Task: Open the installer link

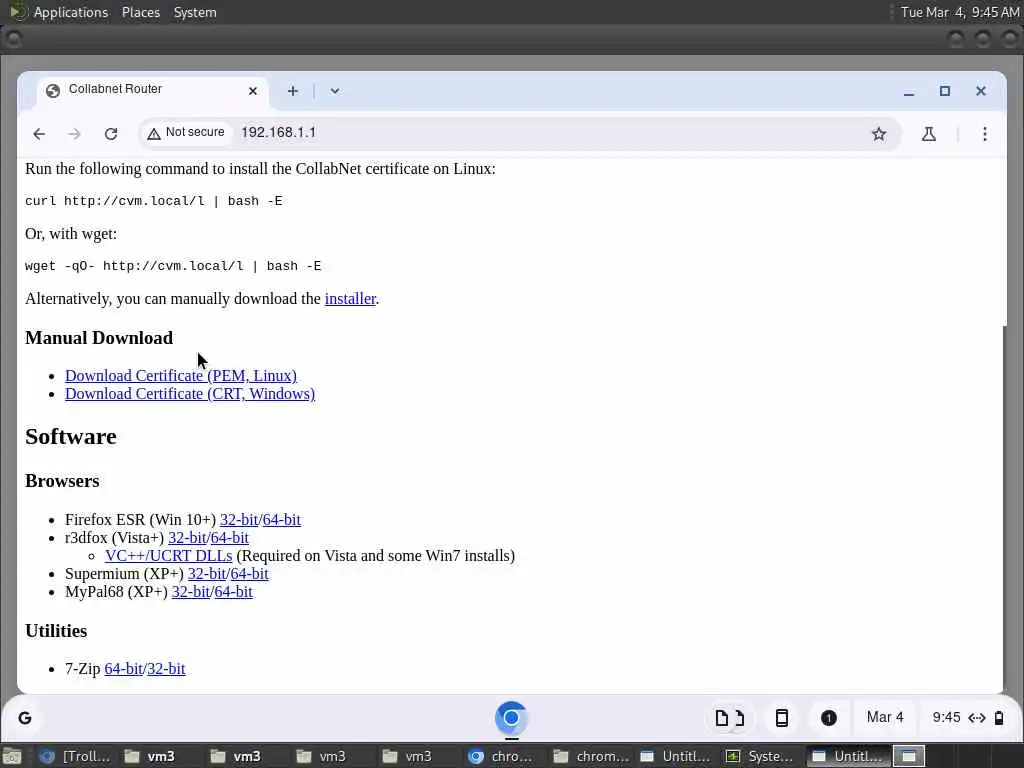Action: coord(350,298)
